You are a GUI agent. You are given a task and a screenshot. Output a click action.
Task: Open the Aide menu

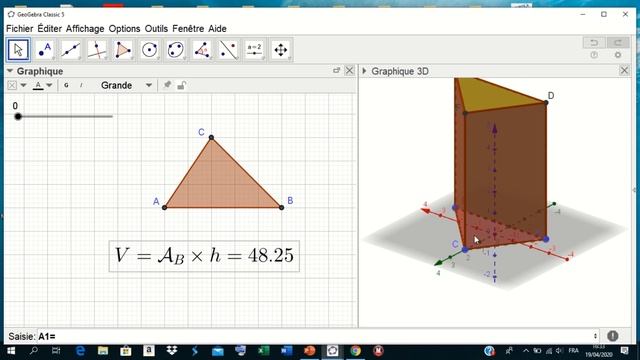pyautogui.click(x=218, y=29)
